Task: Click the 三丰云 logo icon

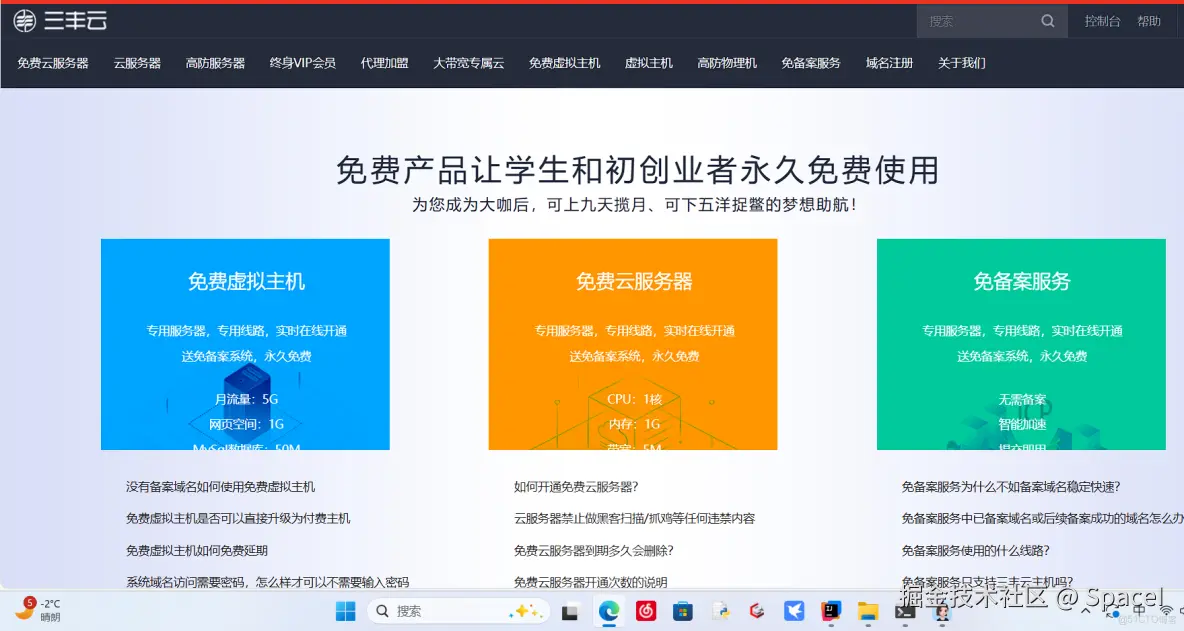Action: point(24,21)
